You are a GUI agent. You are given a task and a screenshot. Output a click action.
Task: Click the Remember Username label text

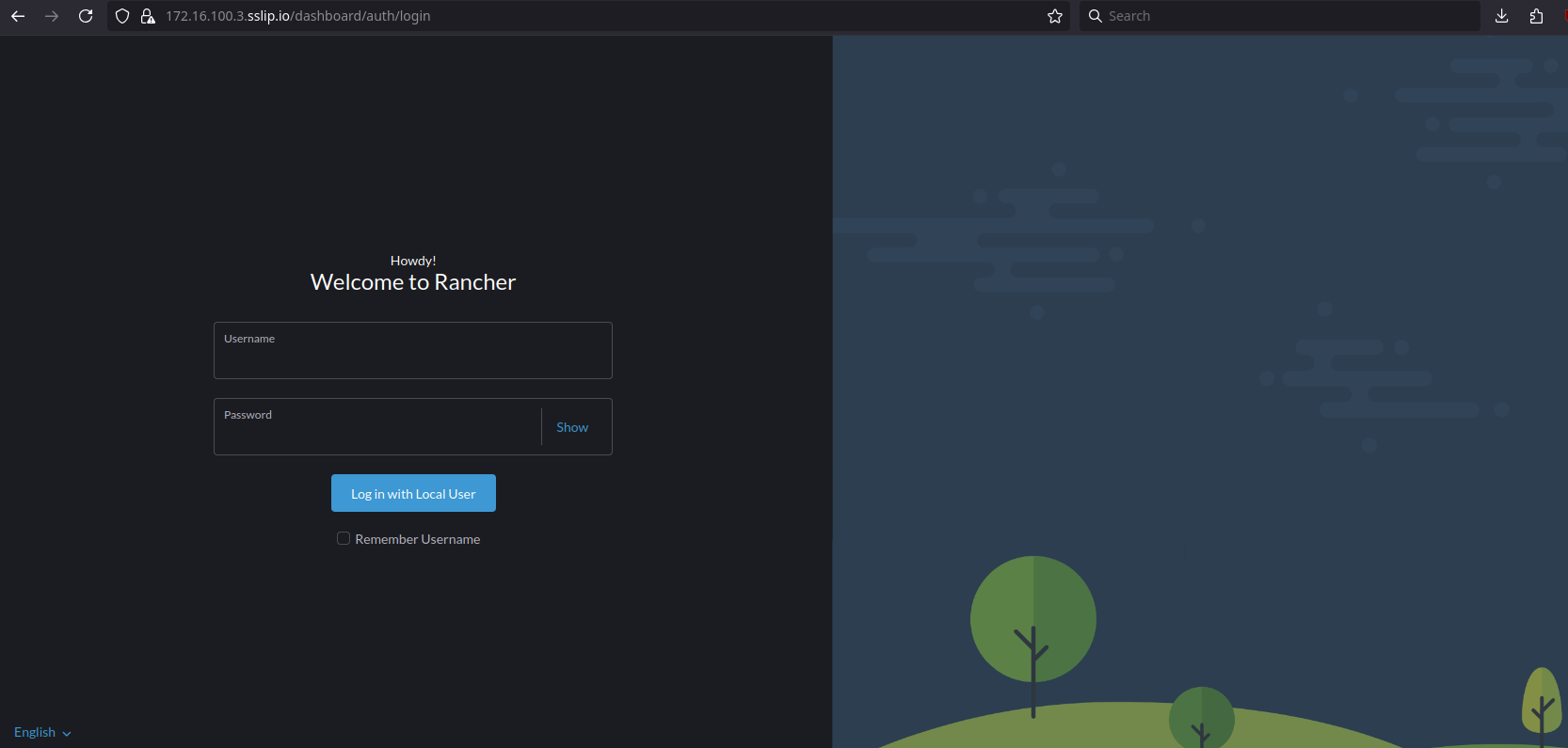pyautogui.click(x=418, y=539)
